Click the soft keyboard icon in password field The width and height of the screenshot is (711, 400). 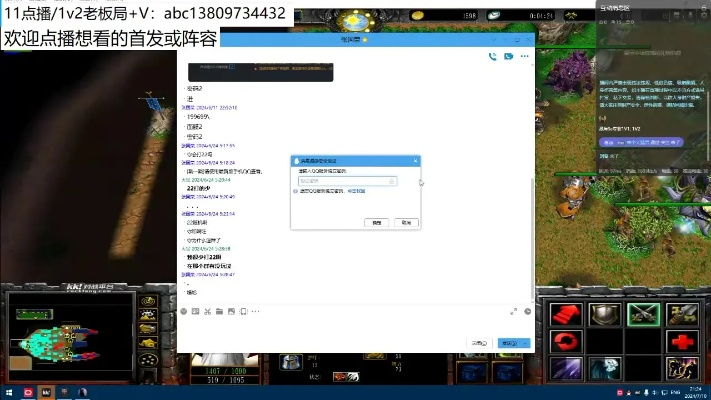pos(391,181)
